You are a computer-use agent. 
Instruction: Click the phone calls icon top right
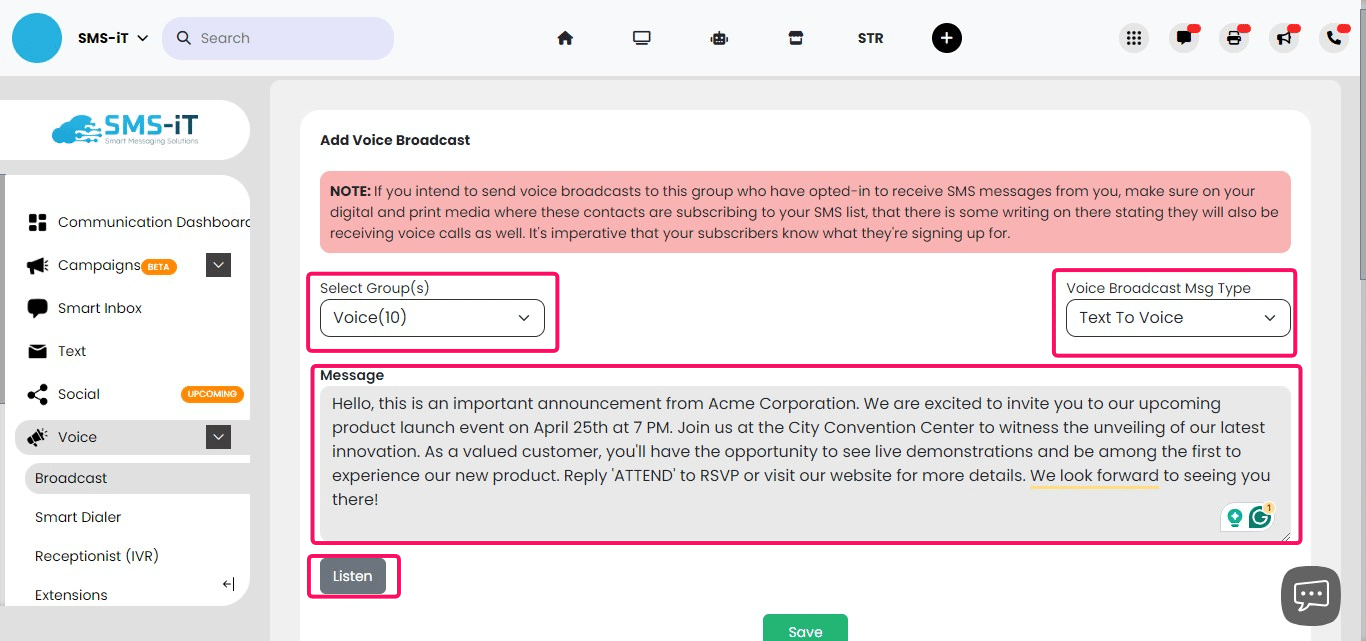pos(1334,37)
